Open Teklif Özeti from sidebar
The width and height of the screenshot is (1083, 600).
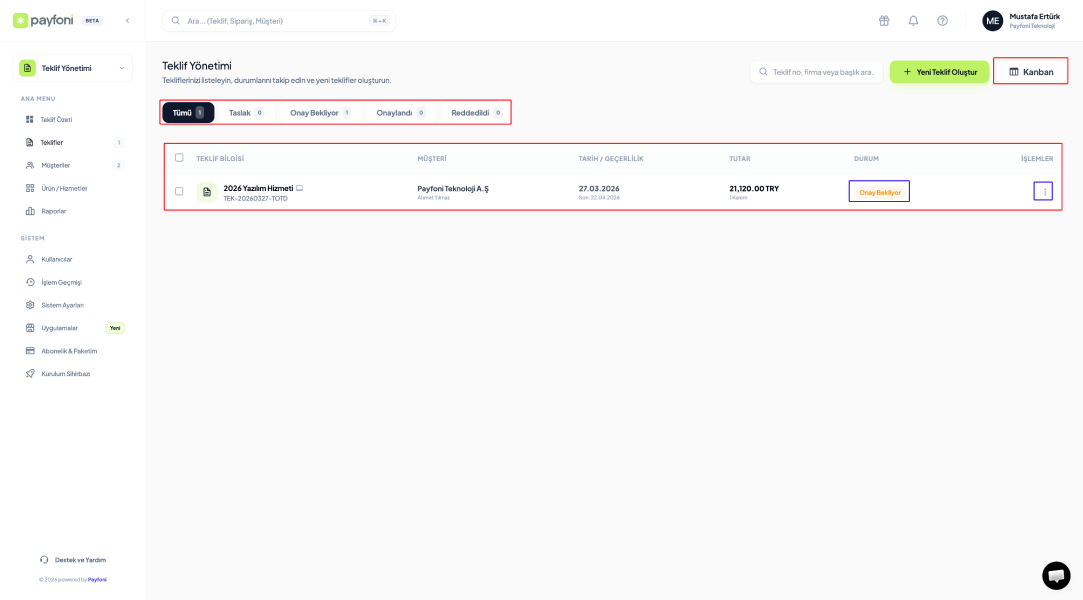click(x=55, y=120)
